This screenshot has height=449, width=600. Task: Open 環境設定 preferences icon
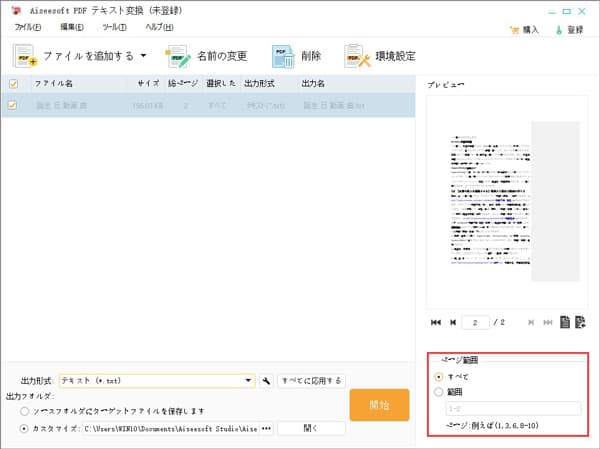(357, 56)
